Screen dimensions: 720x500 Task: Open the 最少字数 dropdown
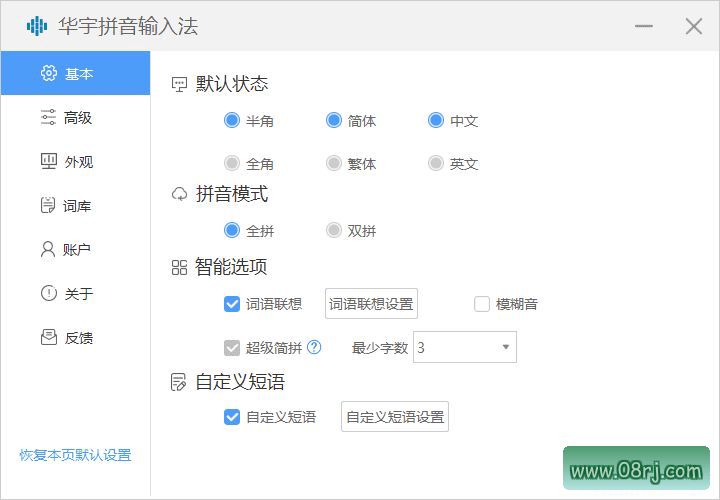click(x=465, y=348)
